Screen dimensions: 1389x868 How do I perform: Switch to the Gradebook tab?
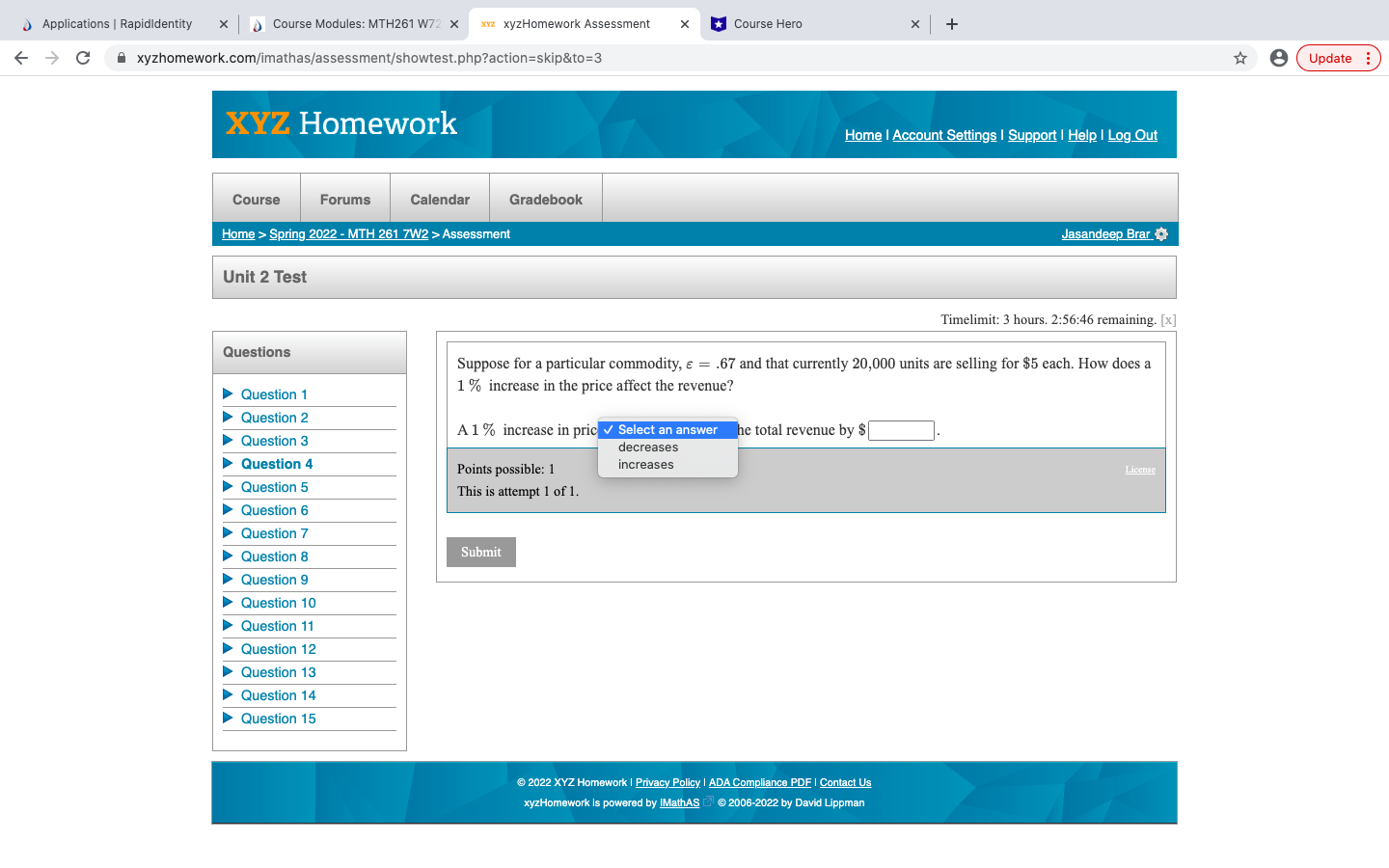(545, 199)
